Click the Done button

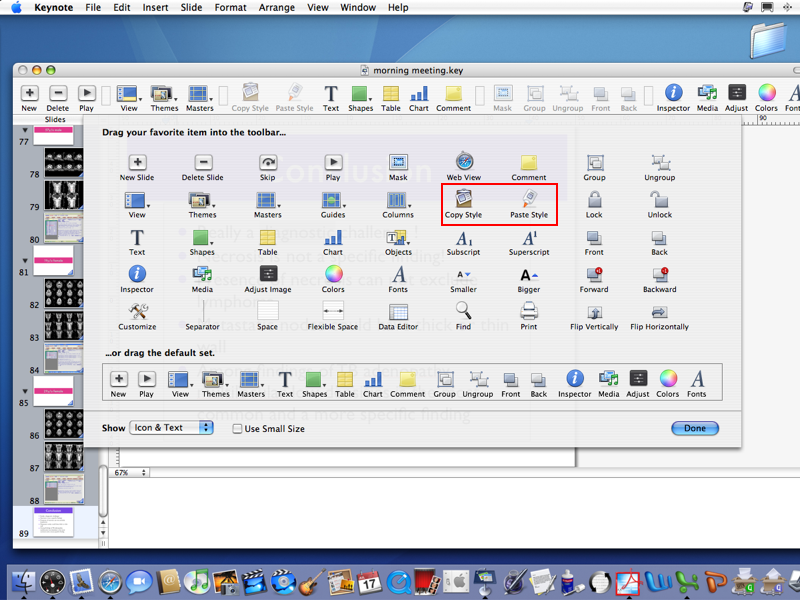click(x=694, y=428)
